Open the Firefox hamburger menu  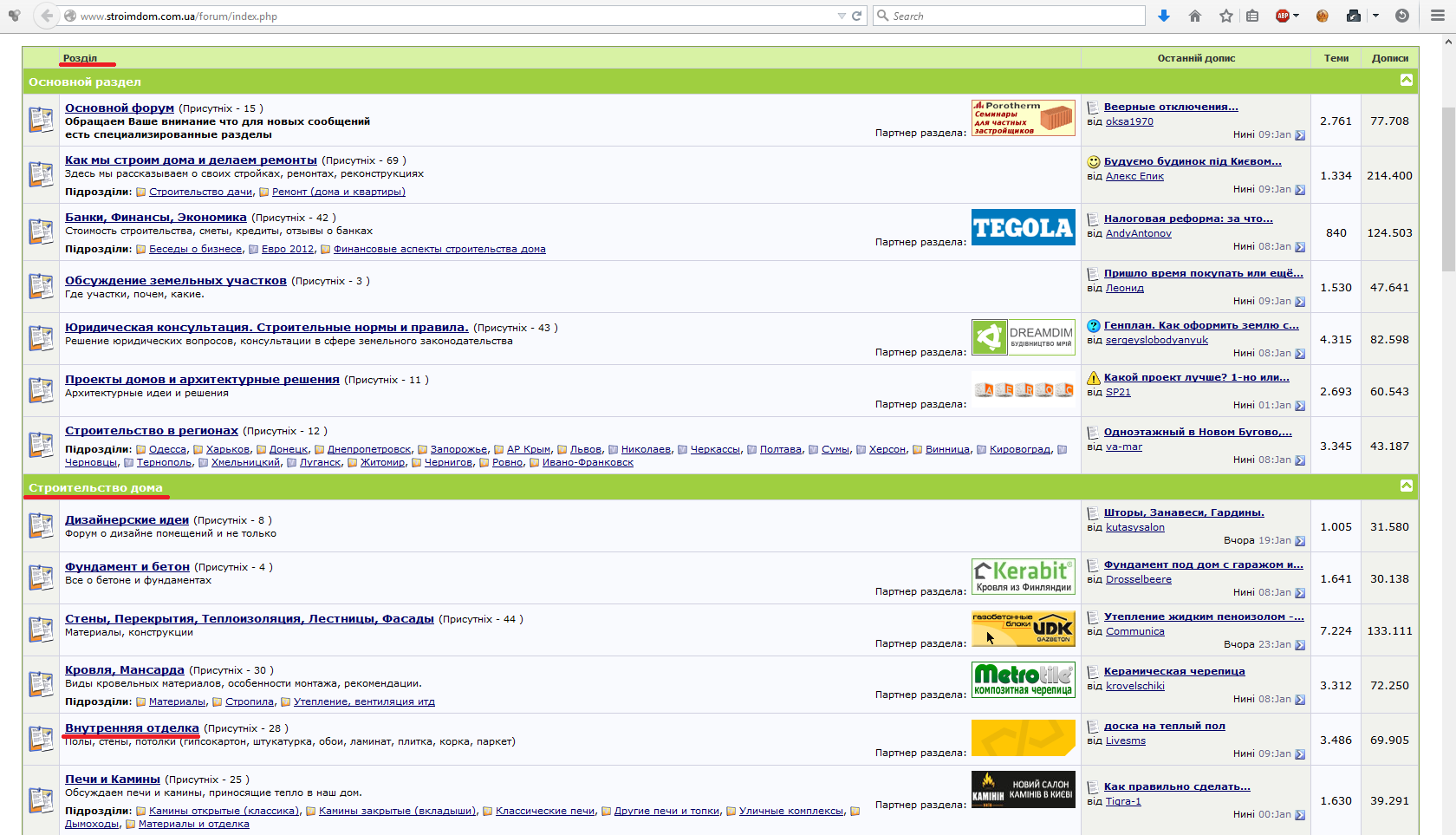coord(1436,16)
